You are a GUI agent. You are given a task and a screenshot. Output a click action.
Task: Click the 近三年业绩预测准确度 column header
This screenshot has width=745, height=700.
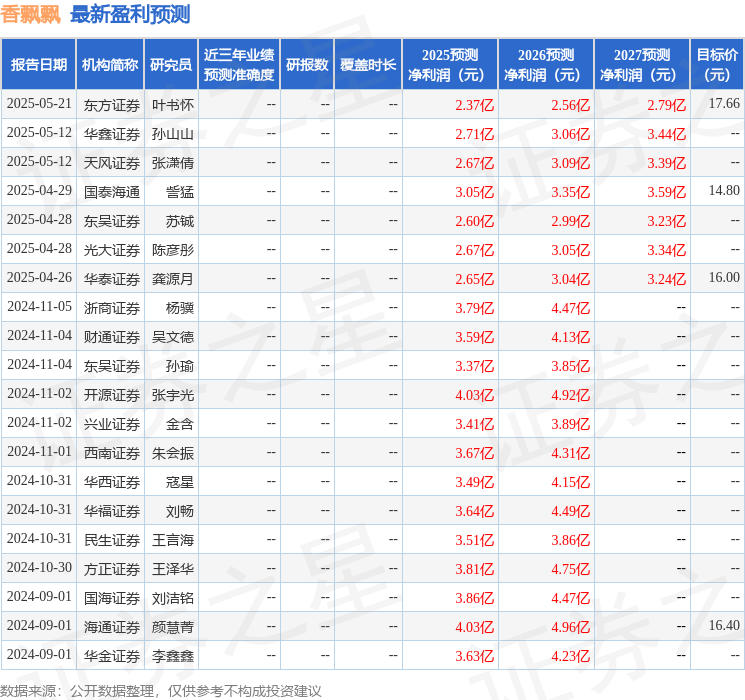(x=239, y=65)
